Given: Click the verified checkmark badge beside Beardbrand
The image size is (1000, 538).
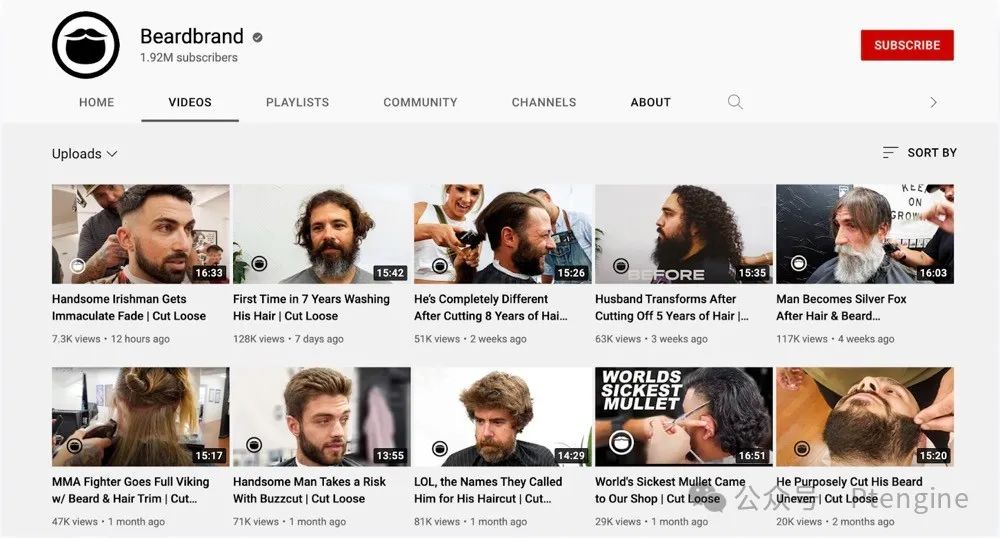Looking at the screenshot, I should coord(257,37).
